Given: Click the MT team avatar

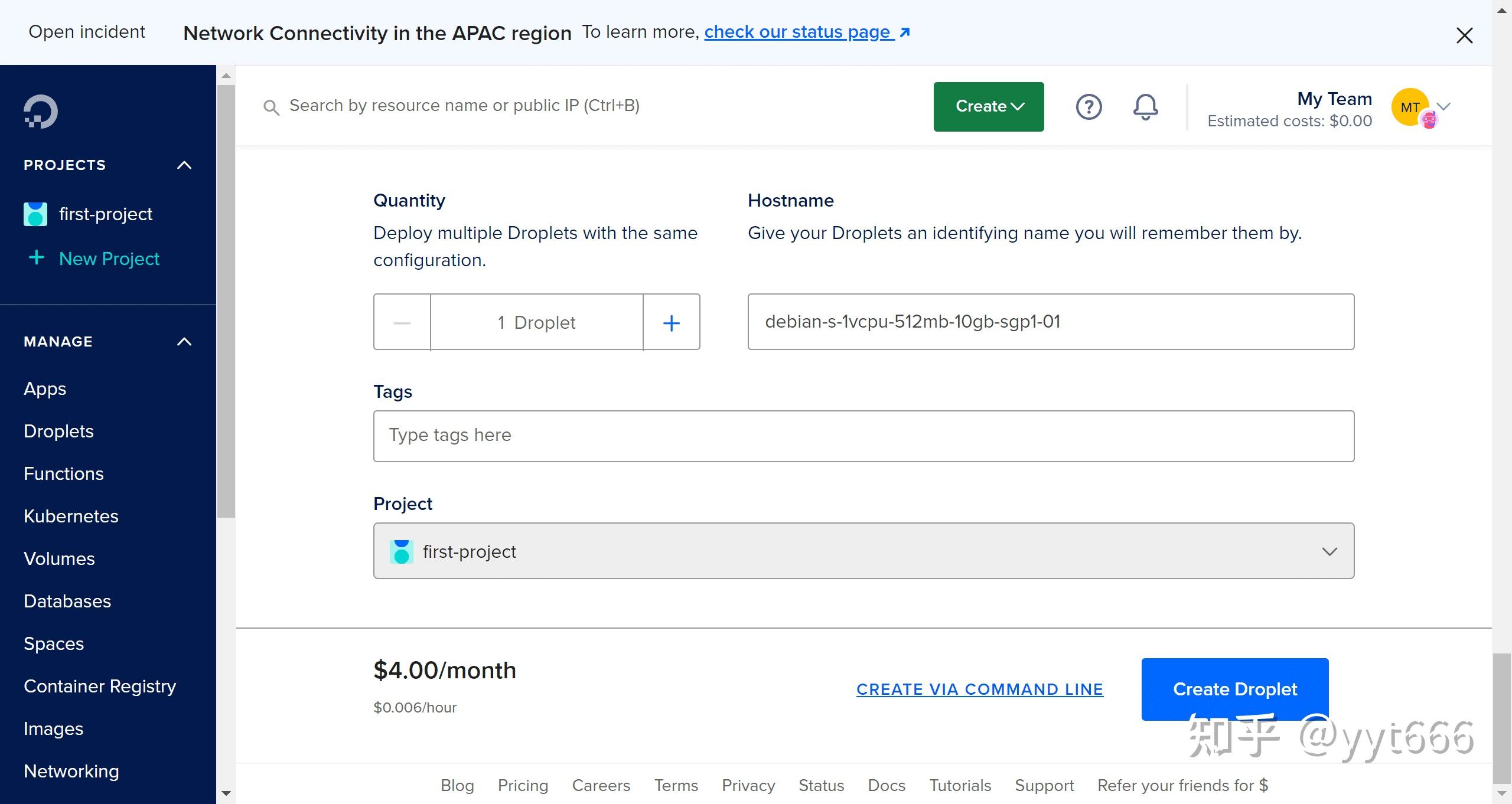Looking at the screenshot, I should click(1410, 107).
